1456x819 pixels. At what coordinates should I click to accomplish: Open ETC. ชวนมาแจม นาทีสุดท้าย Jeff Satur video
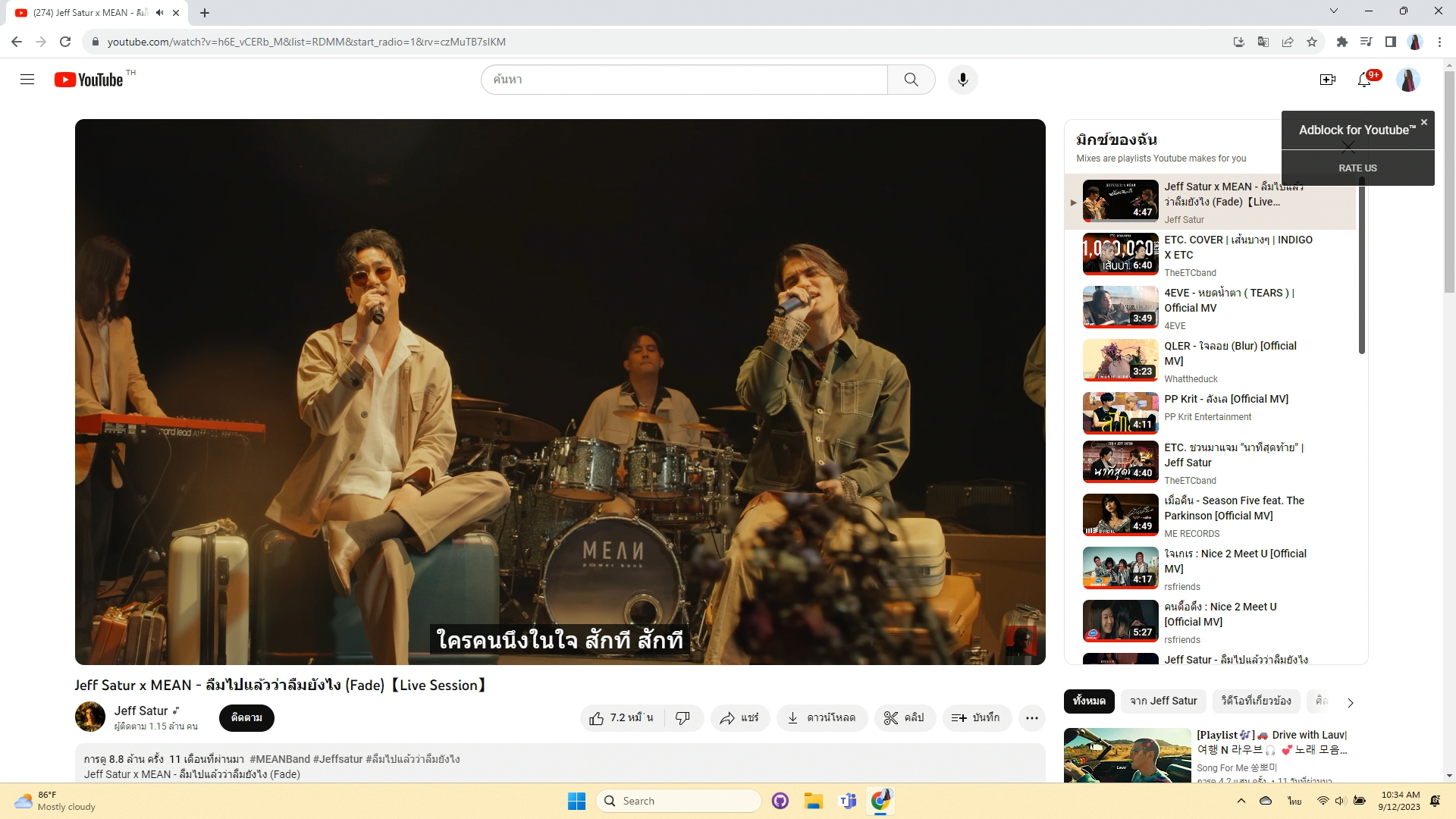click(x=1210, y=463)
